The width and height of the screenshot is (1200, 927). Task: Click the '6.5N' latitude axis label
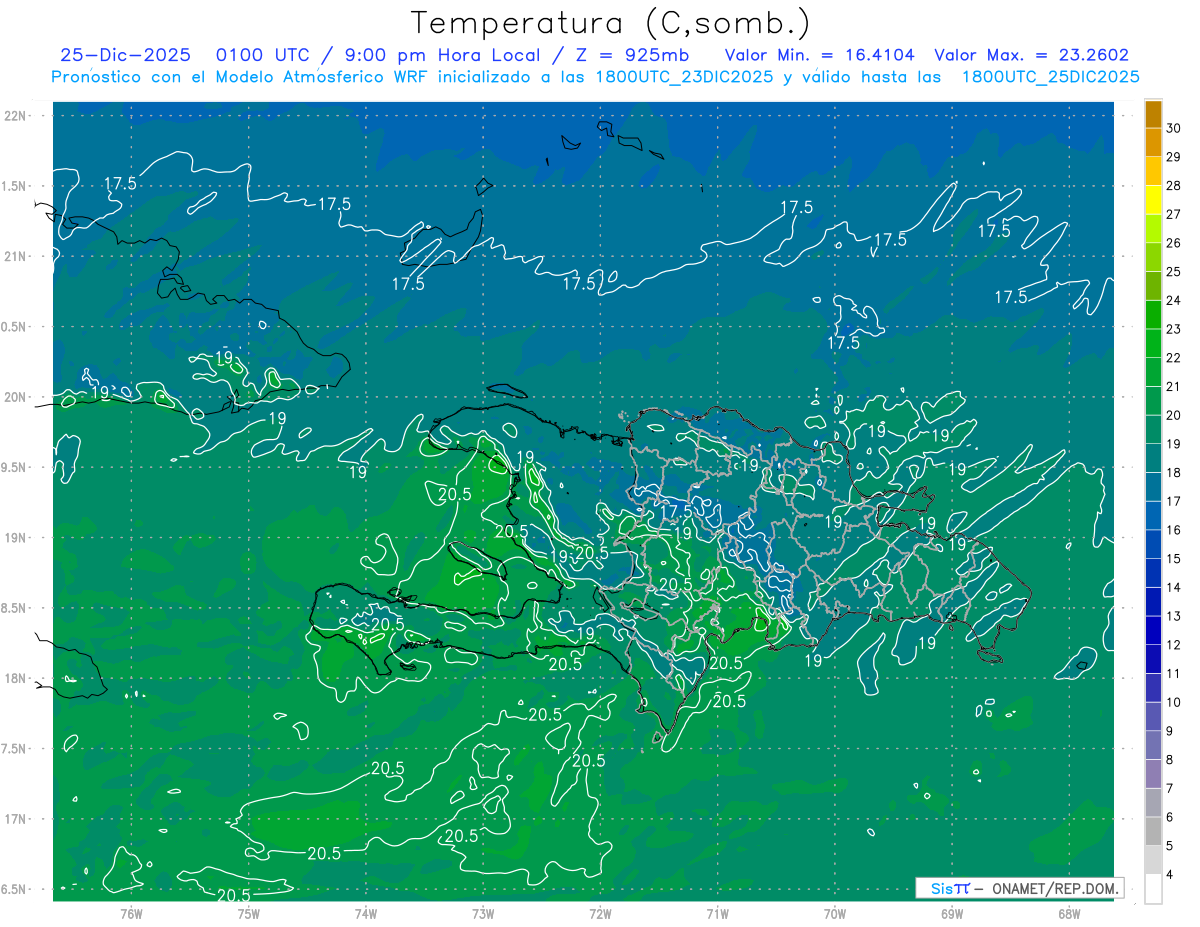(14, 889)
